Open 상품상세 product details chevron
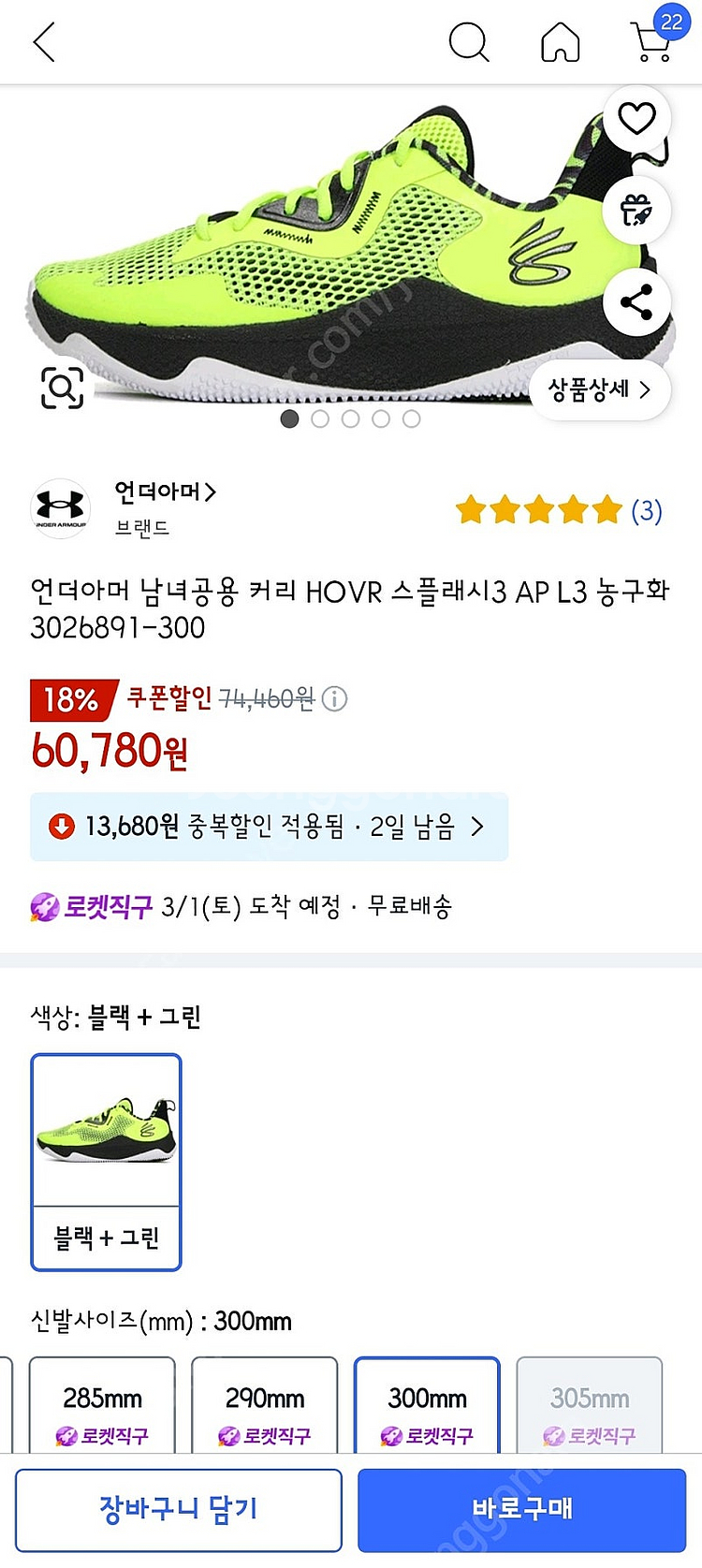The width and height of the screenshot is (702, 1568). 599,389
